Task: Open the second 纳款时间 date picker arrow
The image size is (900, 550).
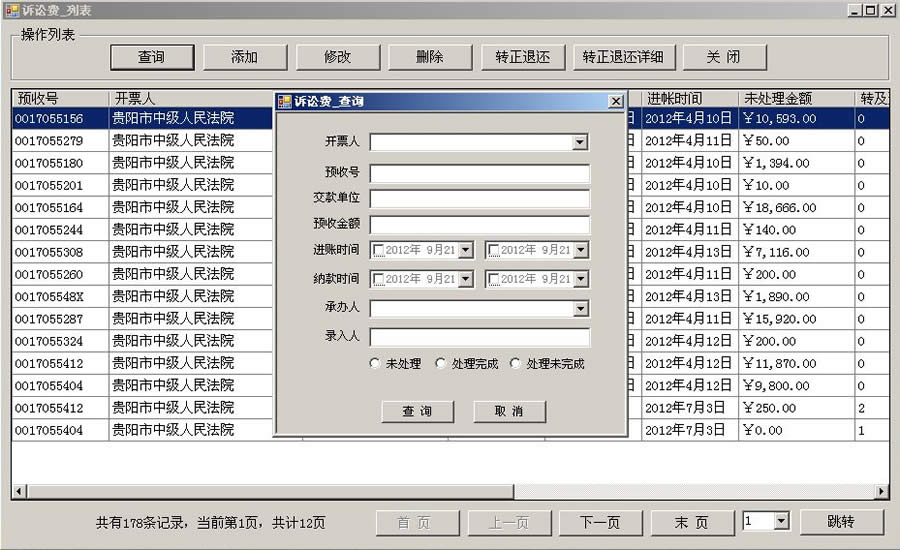Action: point(581,280)
